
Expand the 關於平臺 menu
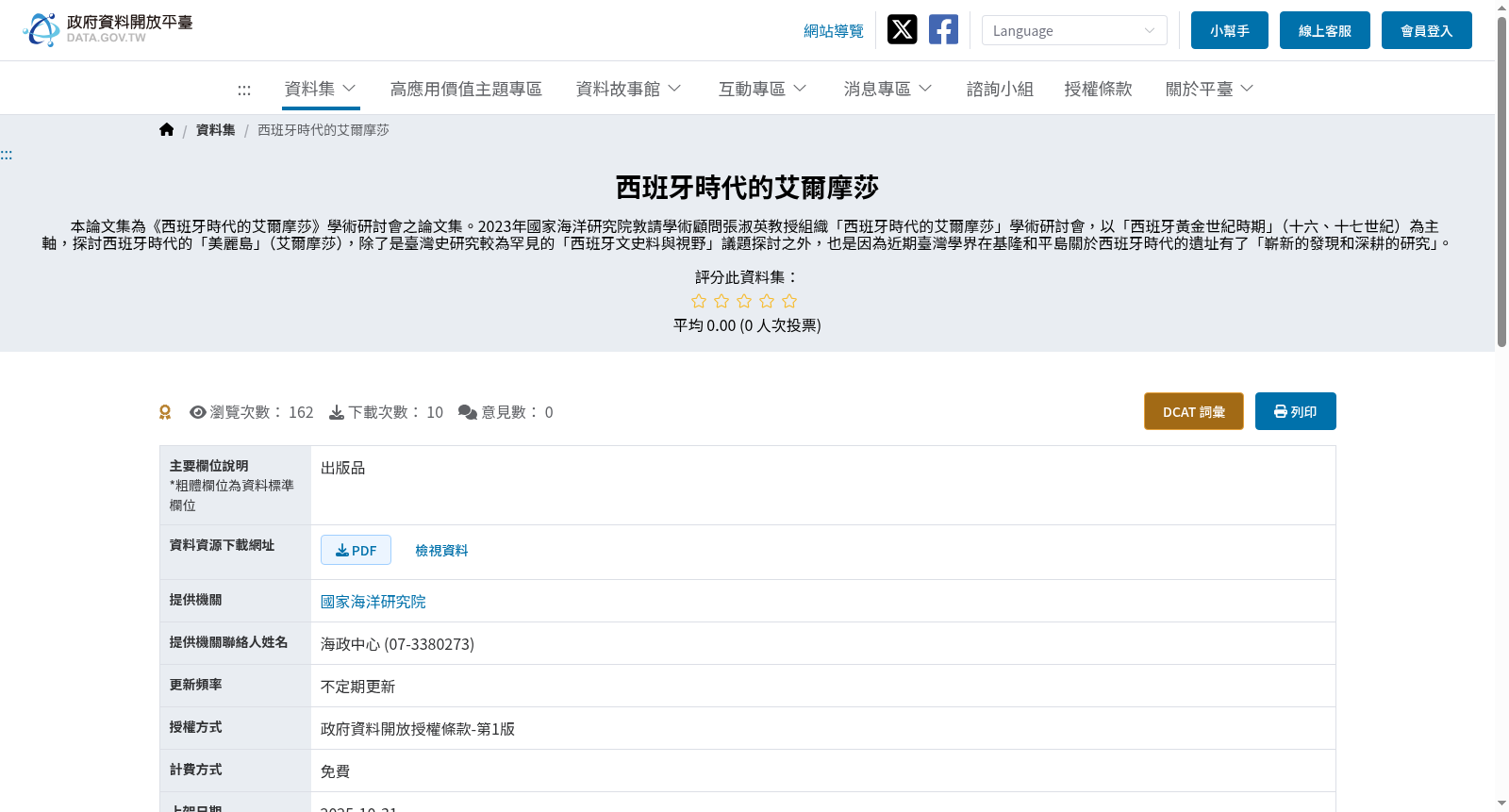point(1210,89)
